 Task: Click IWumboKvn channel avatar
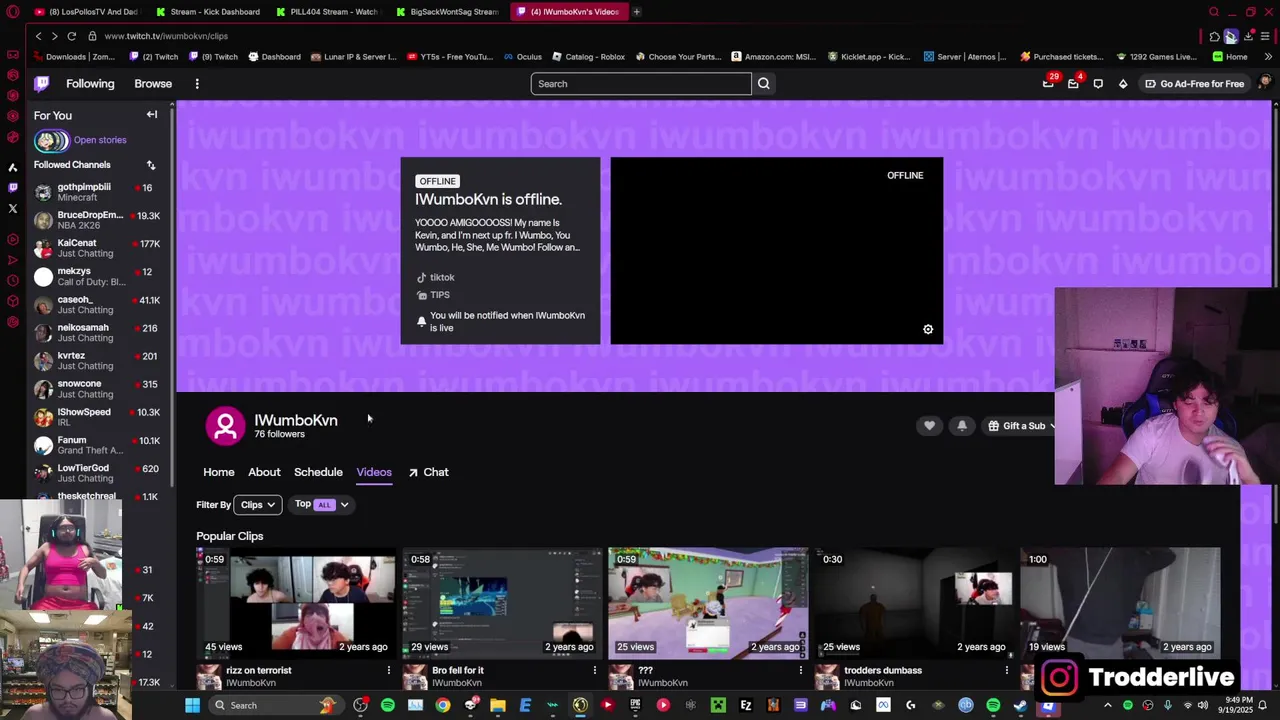click(x=225, y=426)
